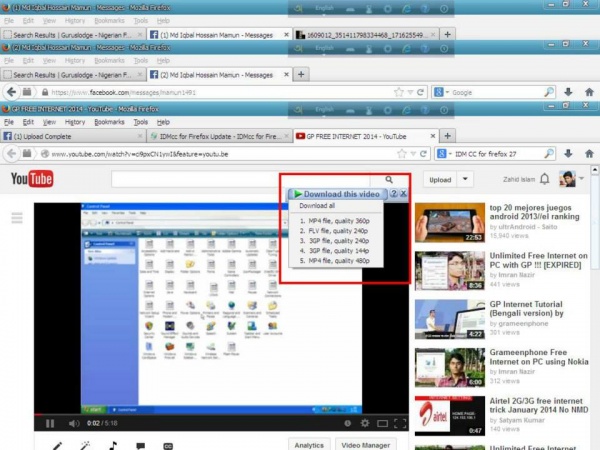The height and width of the screenshot is (450, 600).
Task: Click the YouTube search input field
Action: click(240, 179)
